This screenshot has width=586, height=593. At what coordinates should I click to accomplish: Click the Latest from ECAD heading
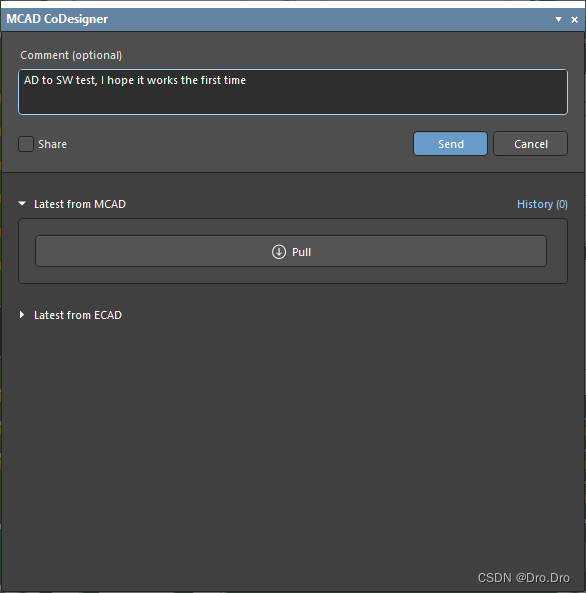[78, 315]
